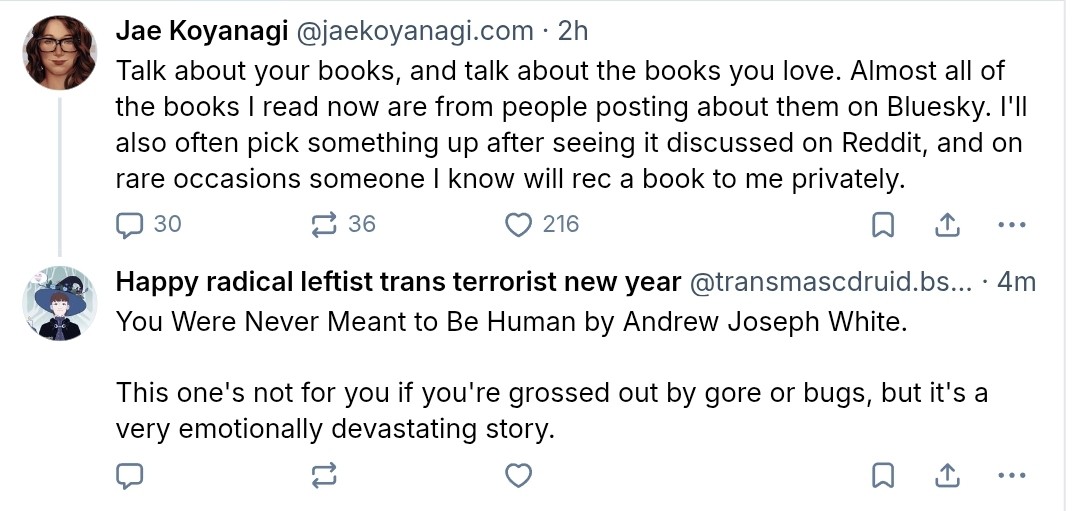Open more options on Jae Koyanagi's post
Viewport: 1080px width, 511px height.
[1011, 225]
